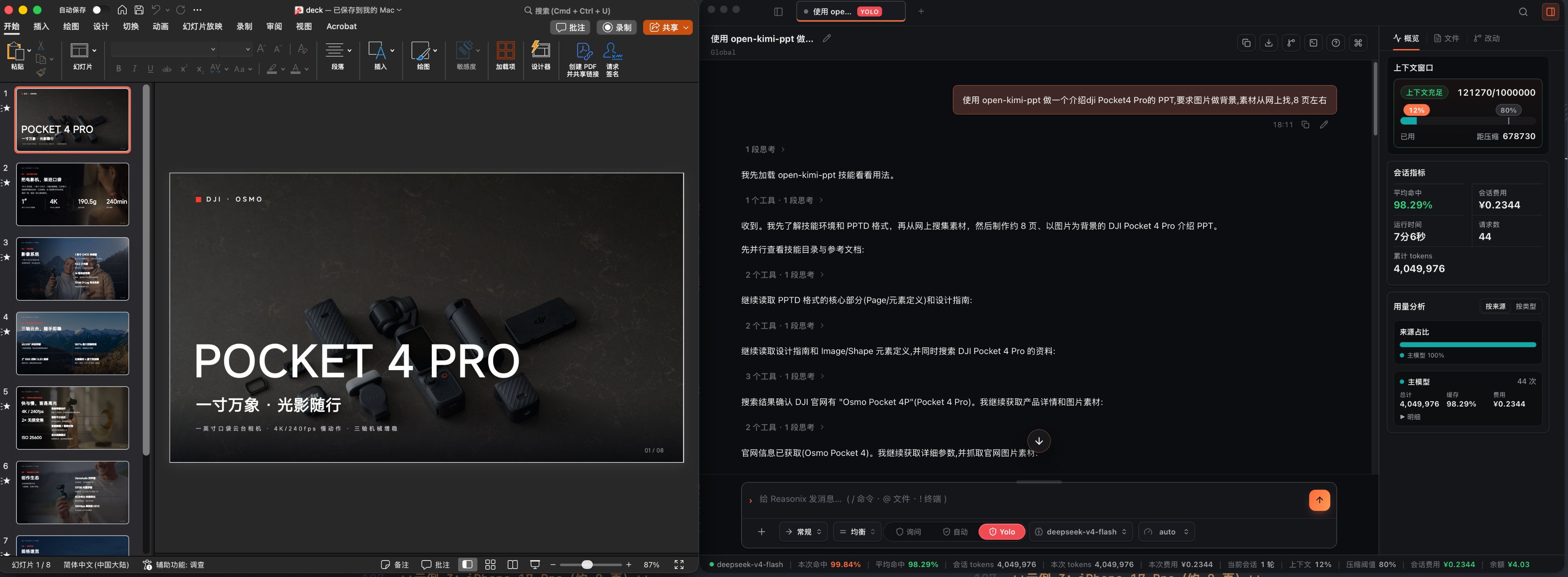The image size is (1568, 577).
Task: Toggle the orange right panel icon in Reasonix
Action: click(x=1550, y=11)
